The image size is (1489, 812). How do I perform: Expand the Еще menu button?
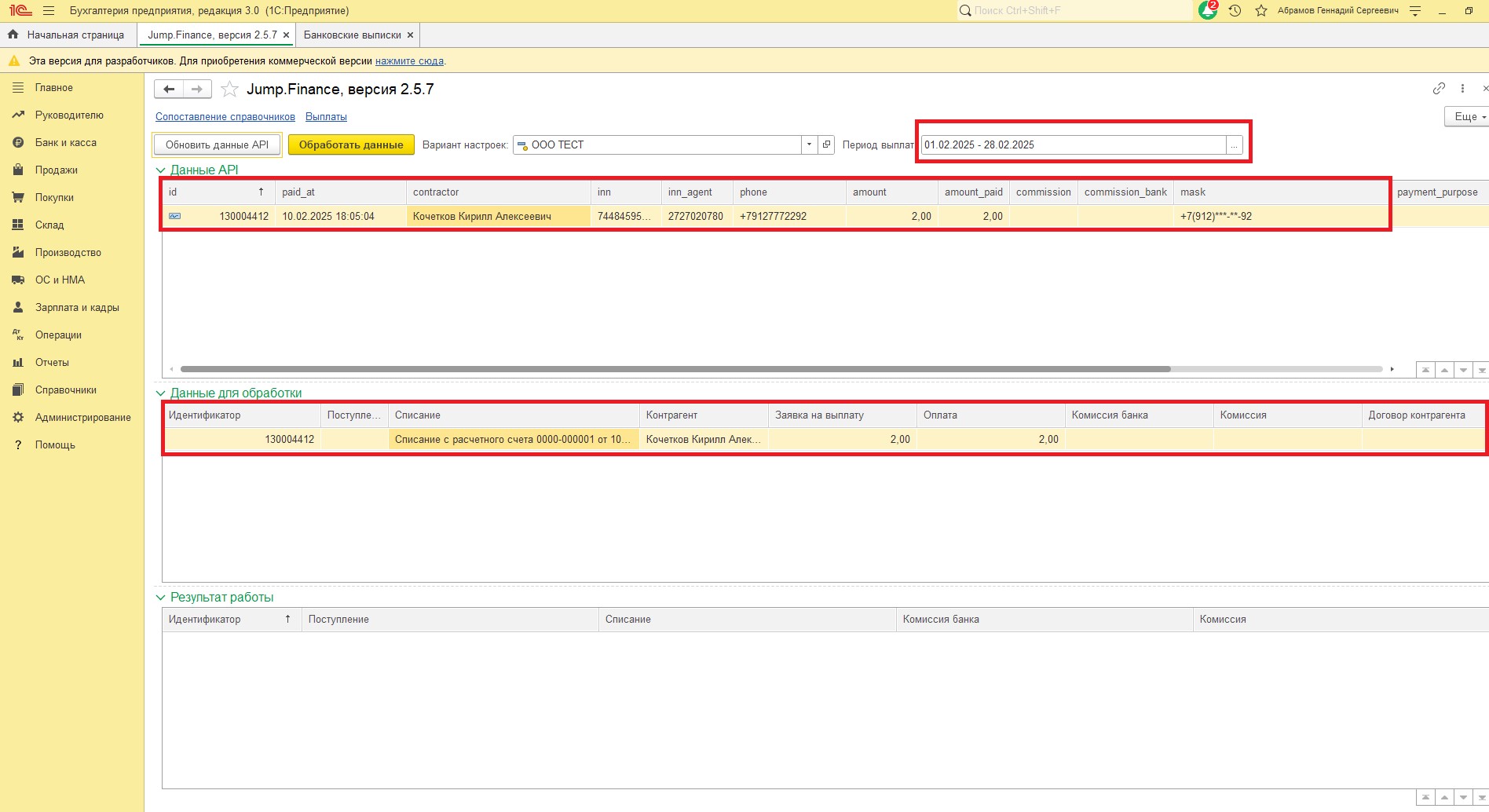click(1466, 116)
